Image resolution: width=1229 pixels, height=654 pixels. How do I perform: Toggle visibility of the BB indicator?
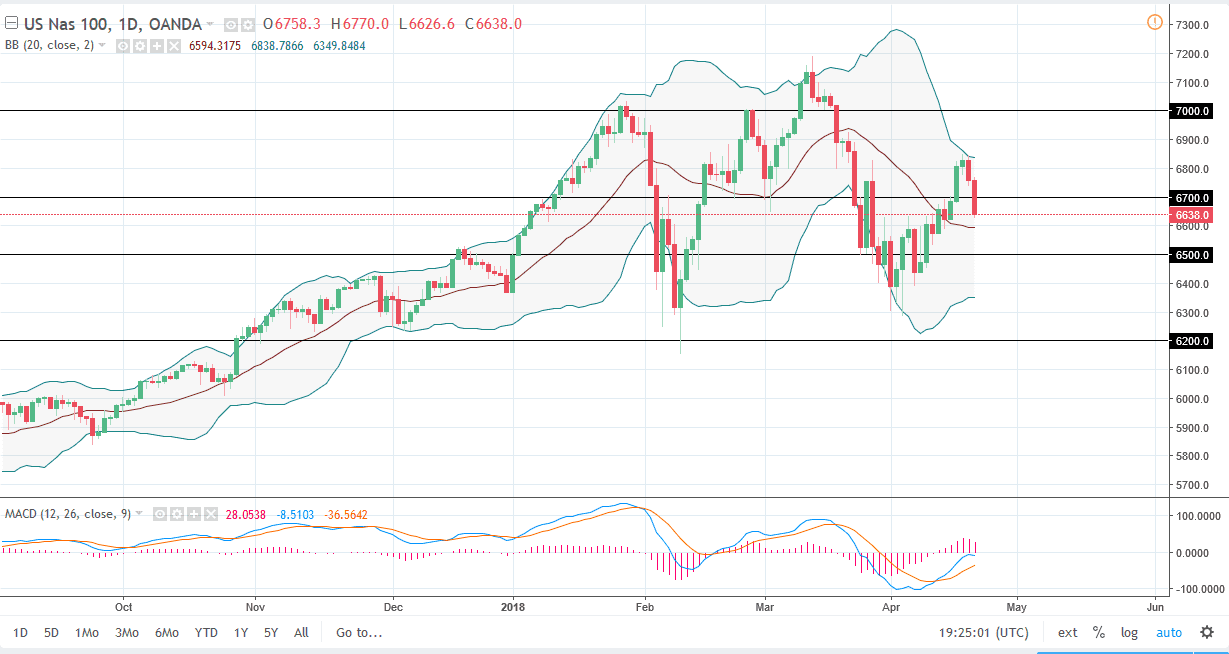[x=123, y=44]
